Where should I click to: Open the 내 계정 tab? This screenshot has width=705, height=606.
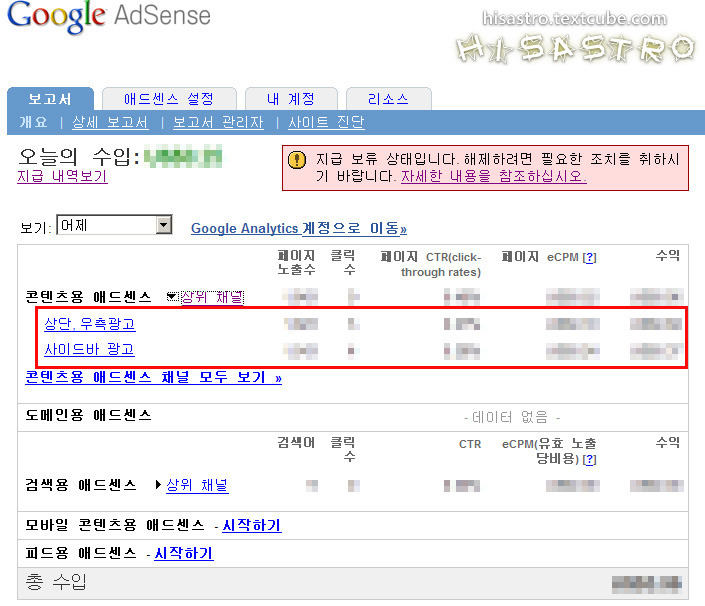pyautogui.click(x=291, y=99)
